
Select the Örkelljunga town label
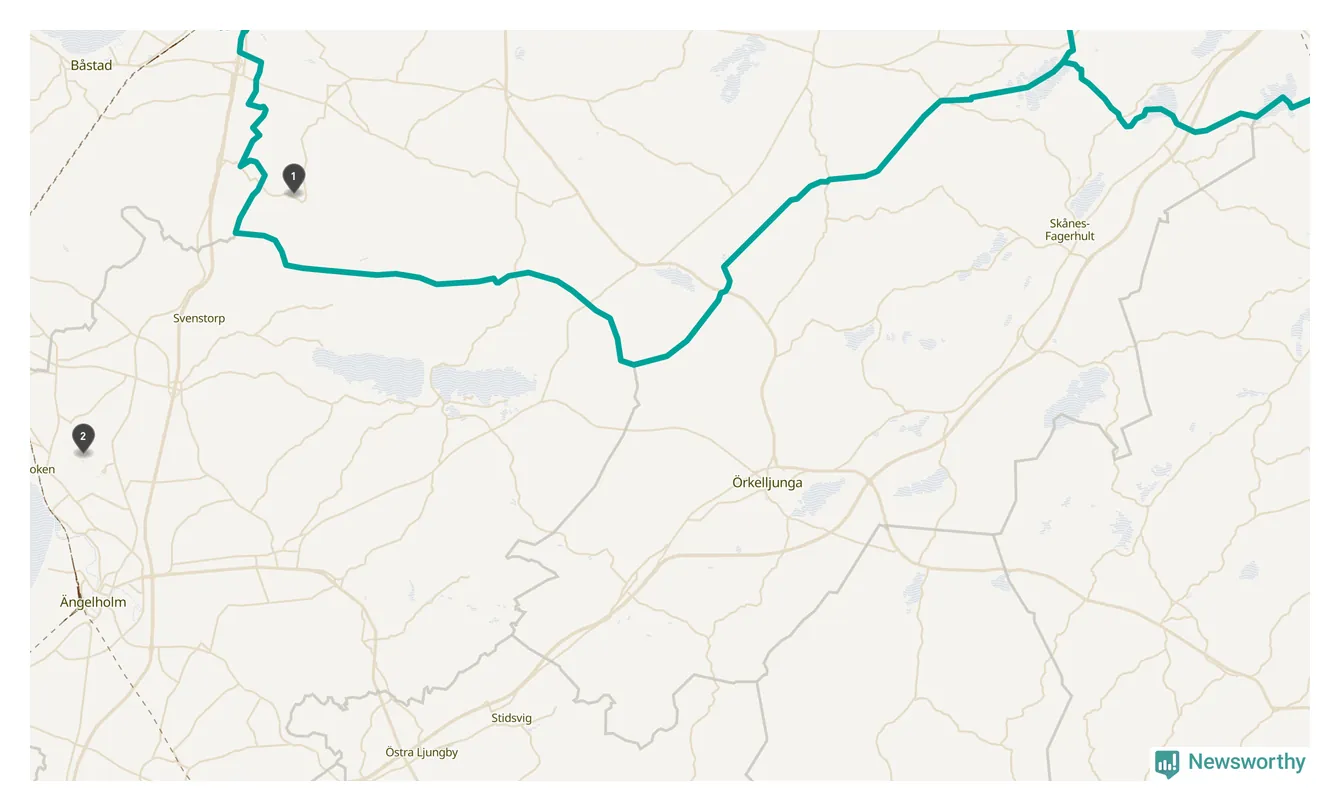(767, 482)
